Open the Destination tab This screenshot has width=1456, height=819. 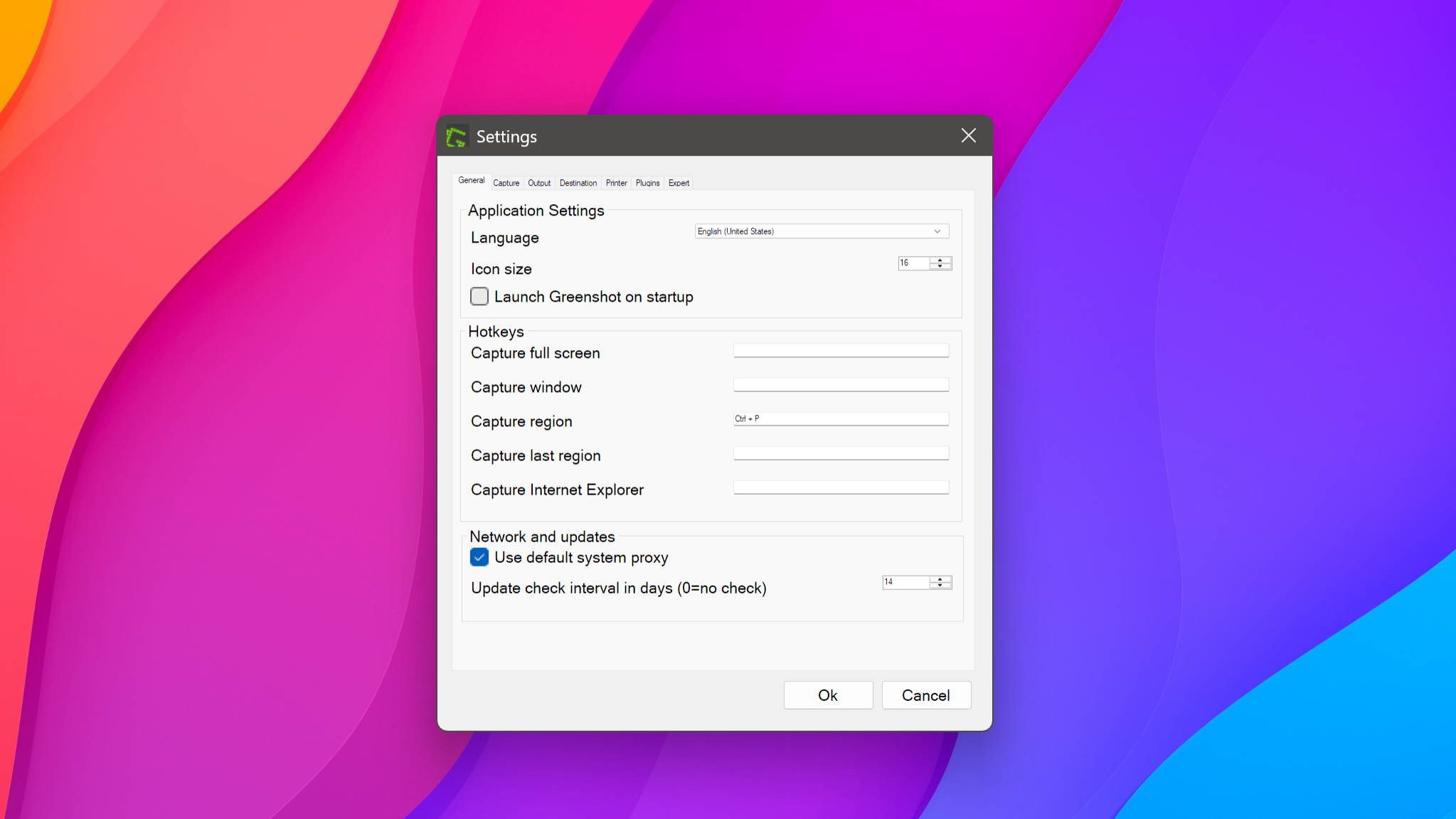tap(578, 183)
